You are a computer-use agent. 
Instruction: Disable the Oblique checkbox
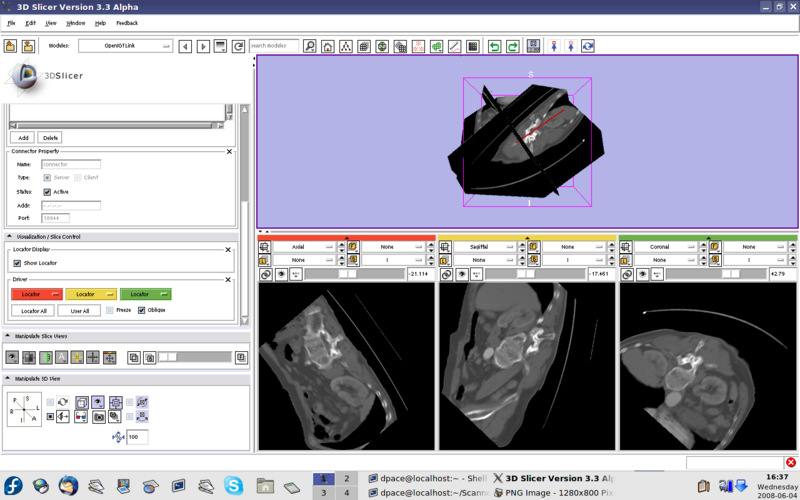pyautogui.click(x=141, y=310)
